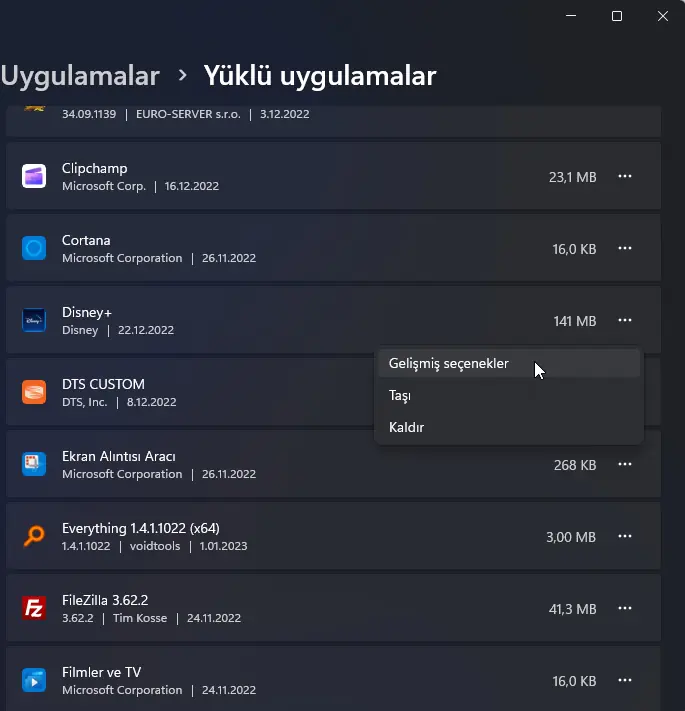Click the DTS CUSTOM app icon
The height and width of the screenshot is (711, 685).
(x=34, y=392)
